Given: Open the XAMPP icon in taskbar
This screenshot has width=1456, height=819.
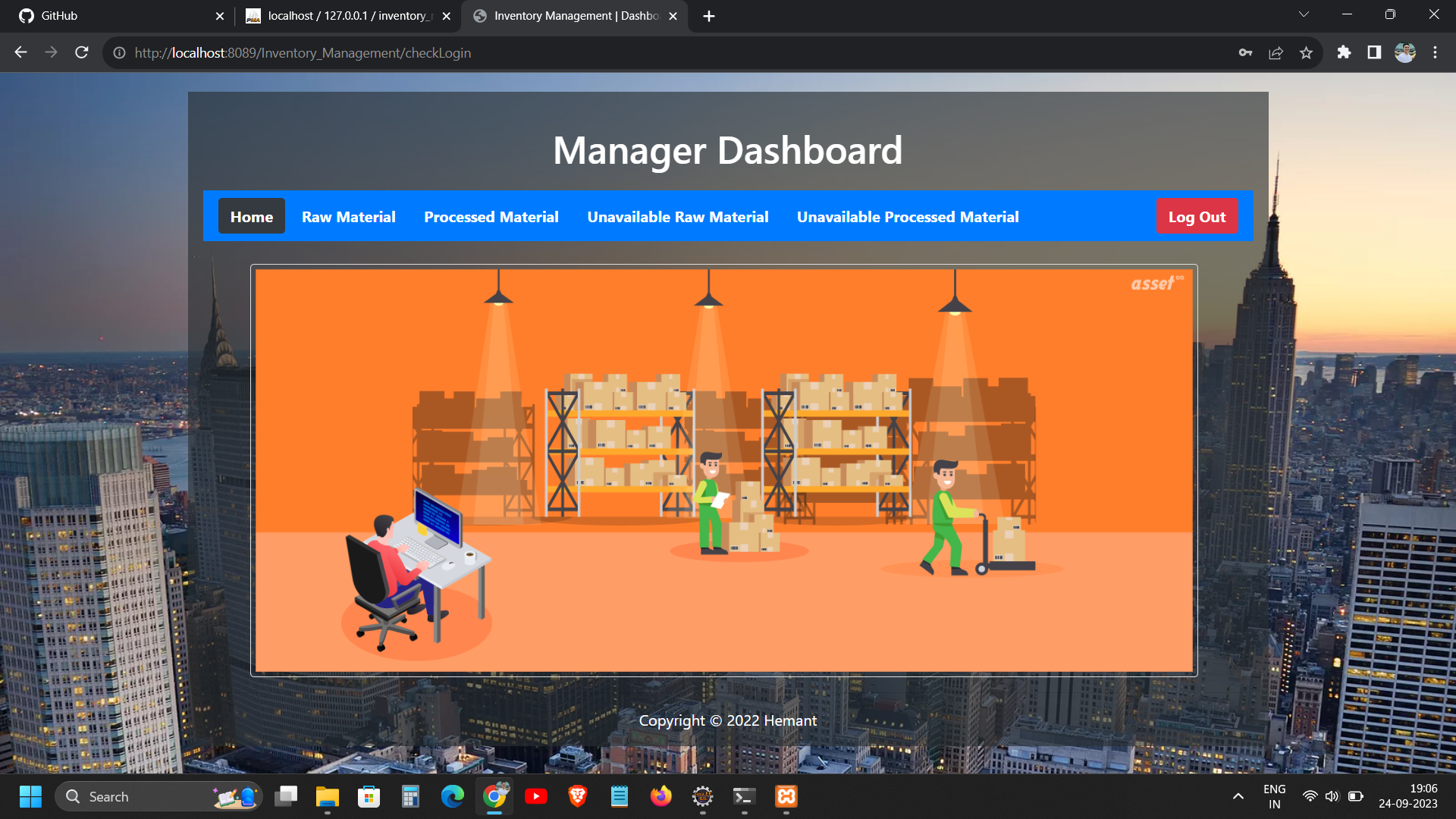Looking at the screenshot, I should 786,796.
